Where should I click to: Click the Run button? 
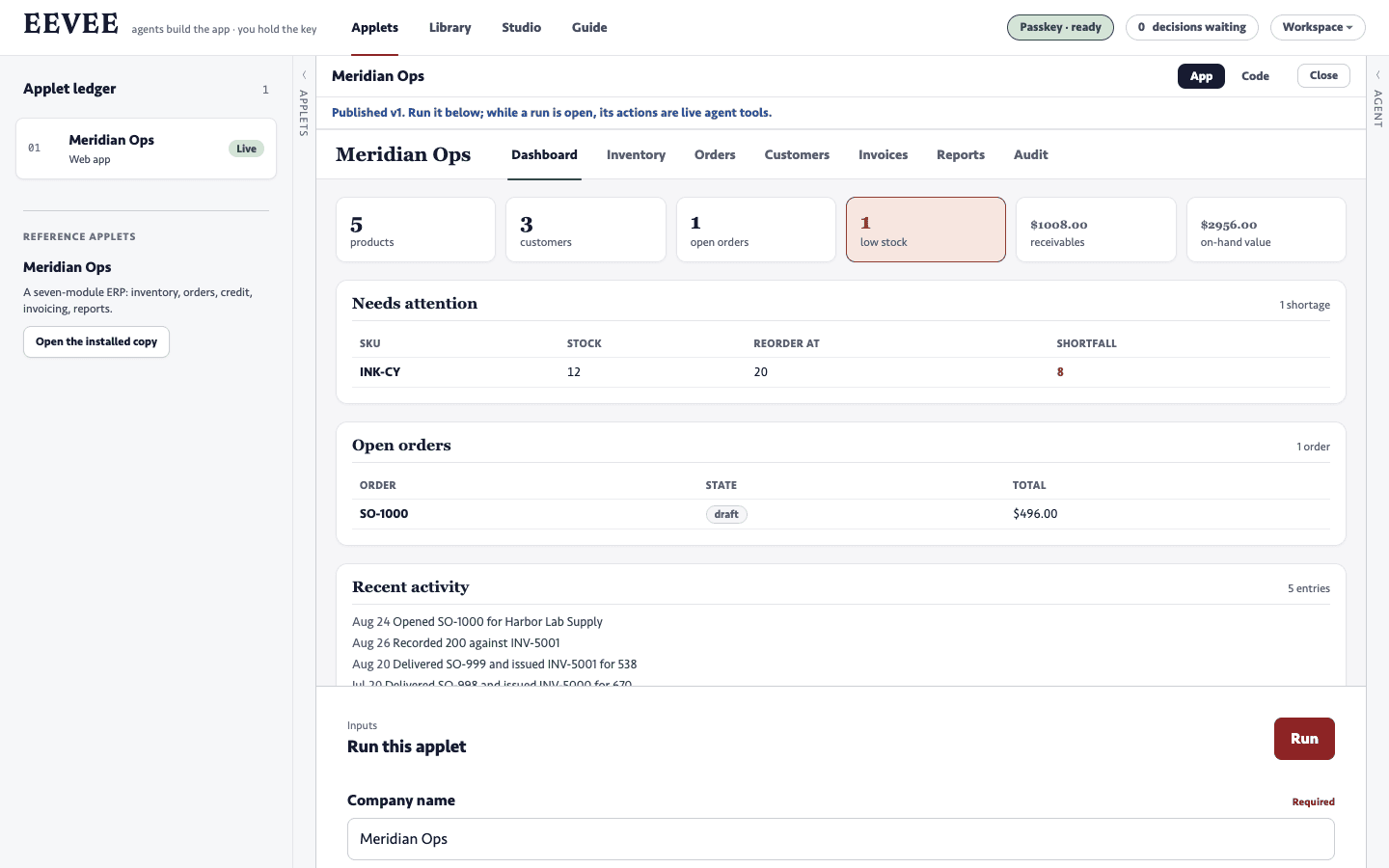click(1304, 739)
